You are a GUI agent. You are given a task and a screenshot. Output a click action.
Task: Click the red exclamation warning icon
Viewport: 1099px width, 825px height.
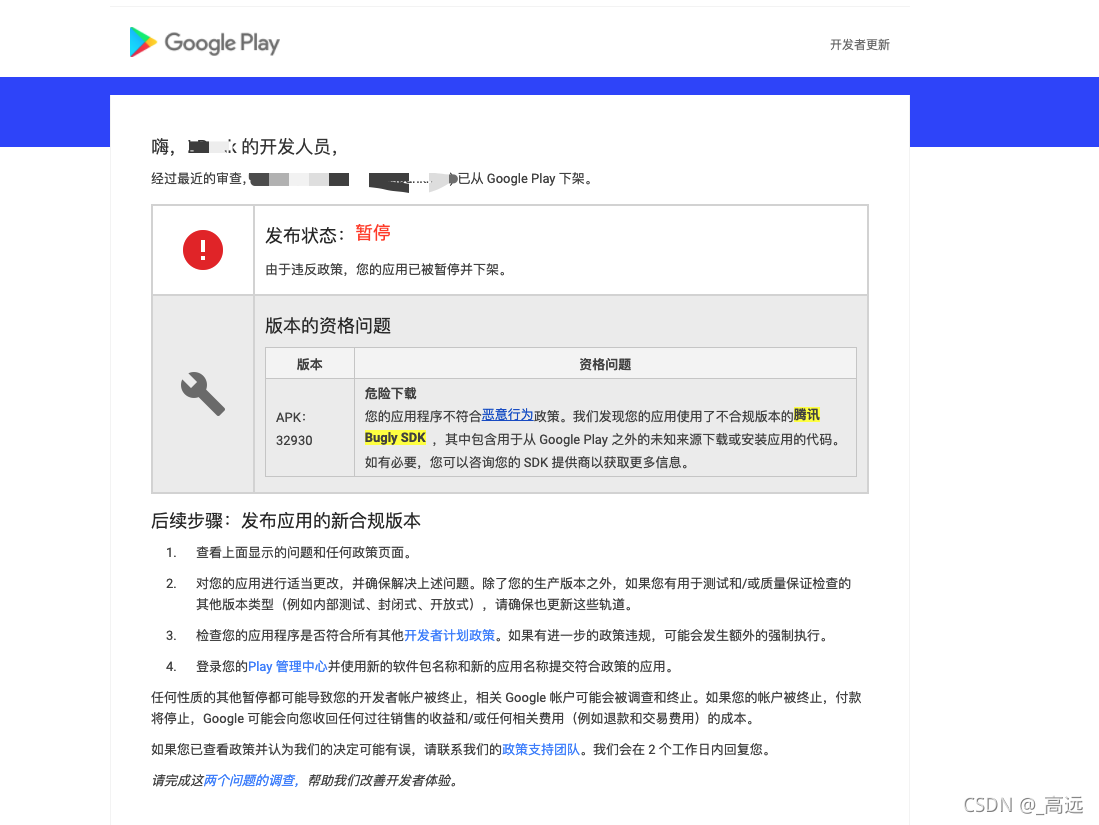coord(203,250)
